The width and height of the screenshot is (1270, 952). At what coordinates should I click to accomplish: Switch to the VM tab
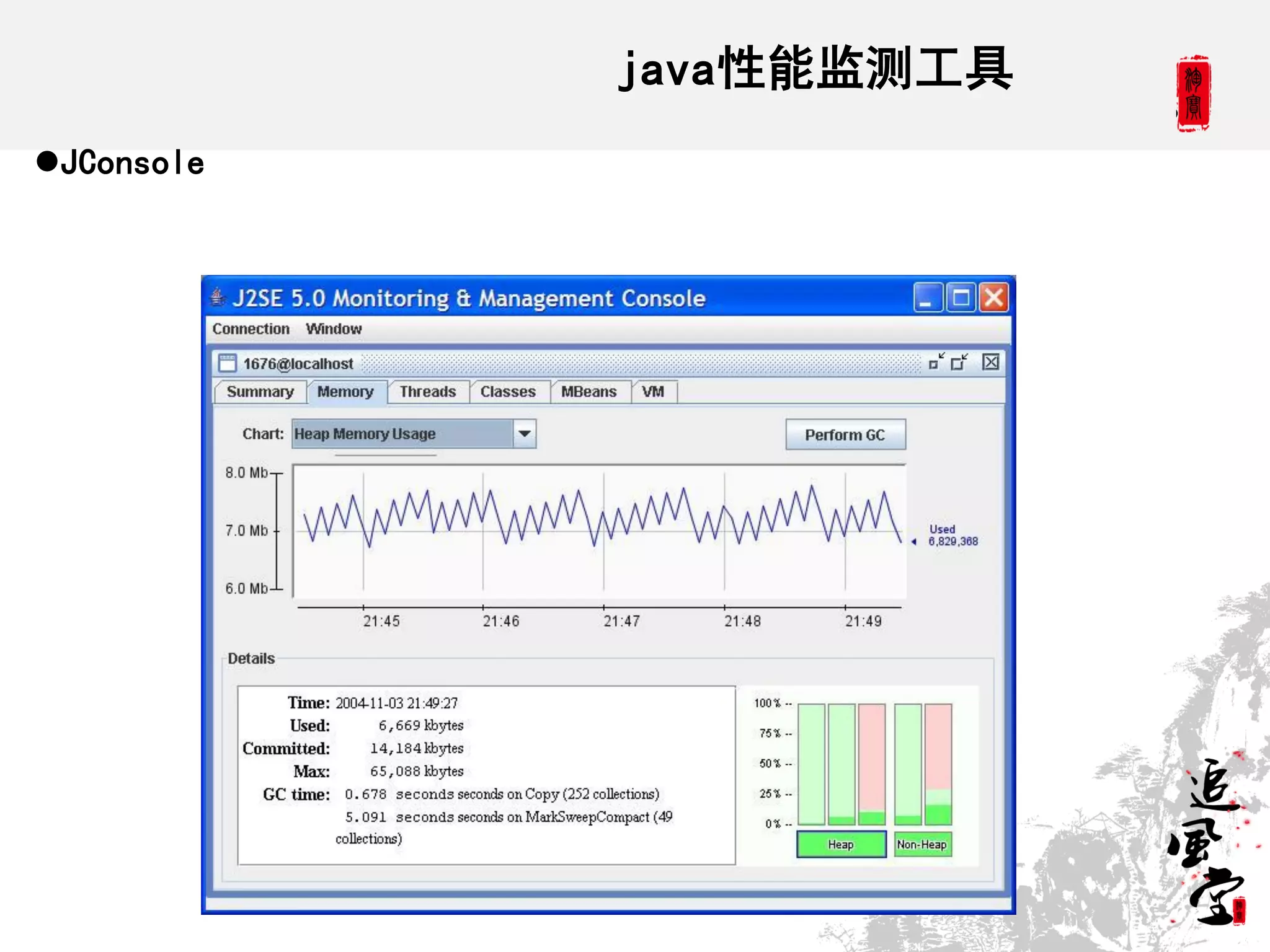pyautogui.click(x=654, y=392)
